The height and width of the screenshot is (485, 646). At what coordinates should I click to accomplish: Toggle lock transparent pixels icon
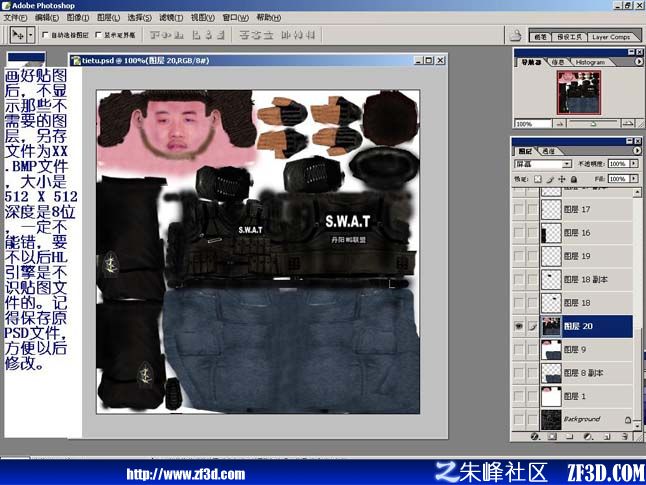(x=538, y=179)
